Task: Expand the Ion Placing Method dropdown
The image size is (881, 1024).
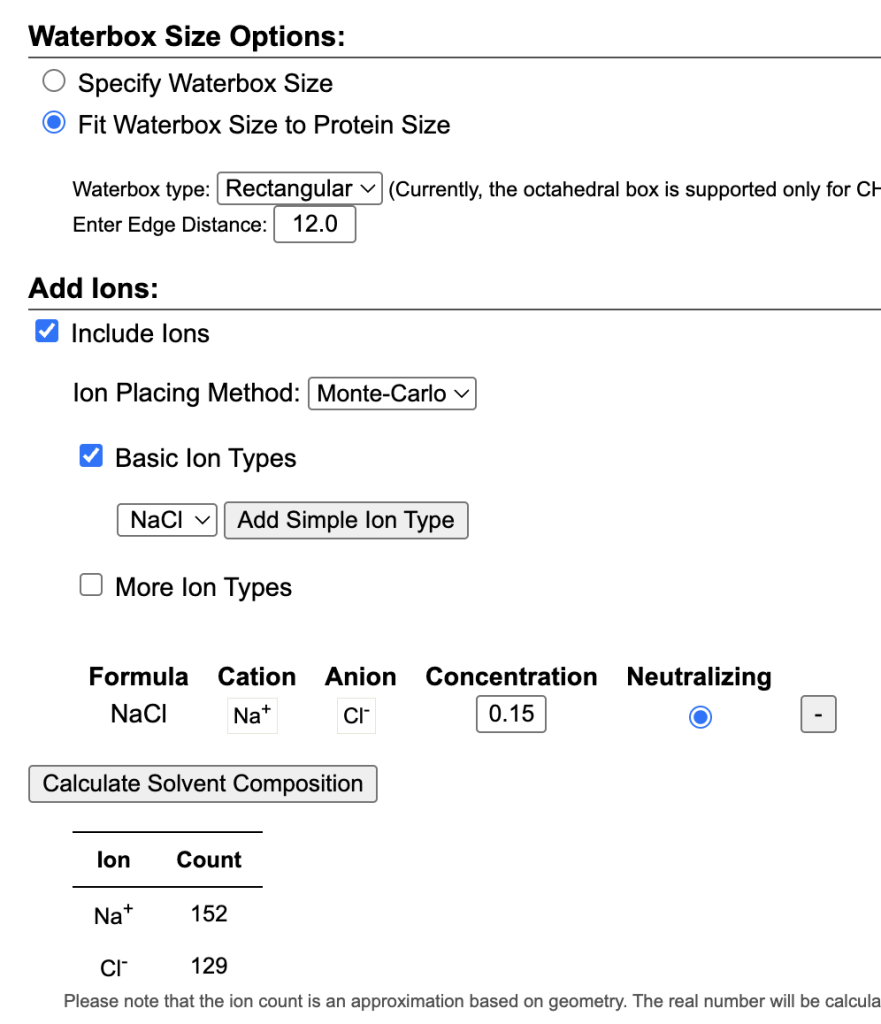Action: click(x=392, y=393)
